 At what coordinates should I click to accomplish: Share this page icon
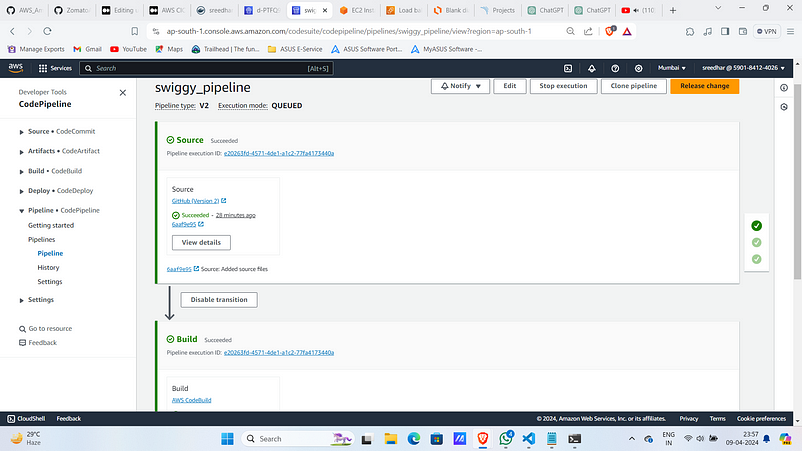coord(588,31)
